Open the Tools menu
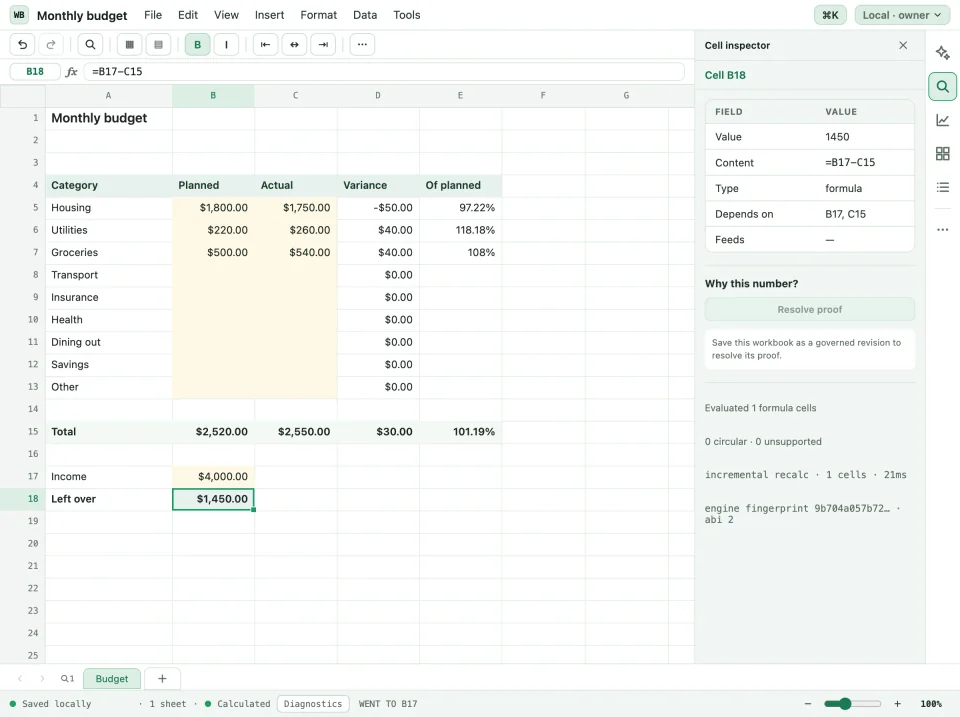This screenshot has width=960, height=717. [x=407, y=15]
